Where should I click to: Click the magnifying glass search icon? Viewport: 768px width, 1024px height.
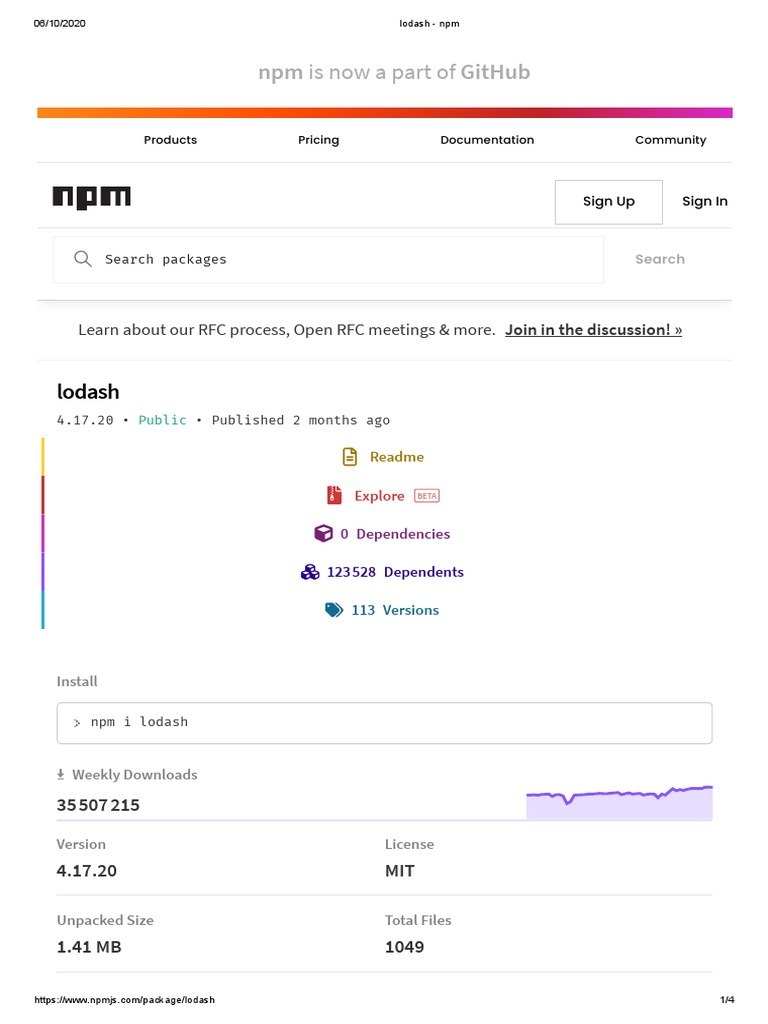click(x=83, y=259)
